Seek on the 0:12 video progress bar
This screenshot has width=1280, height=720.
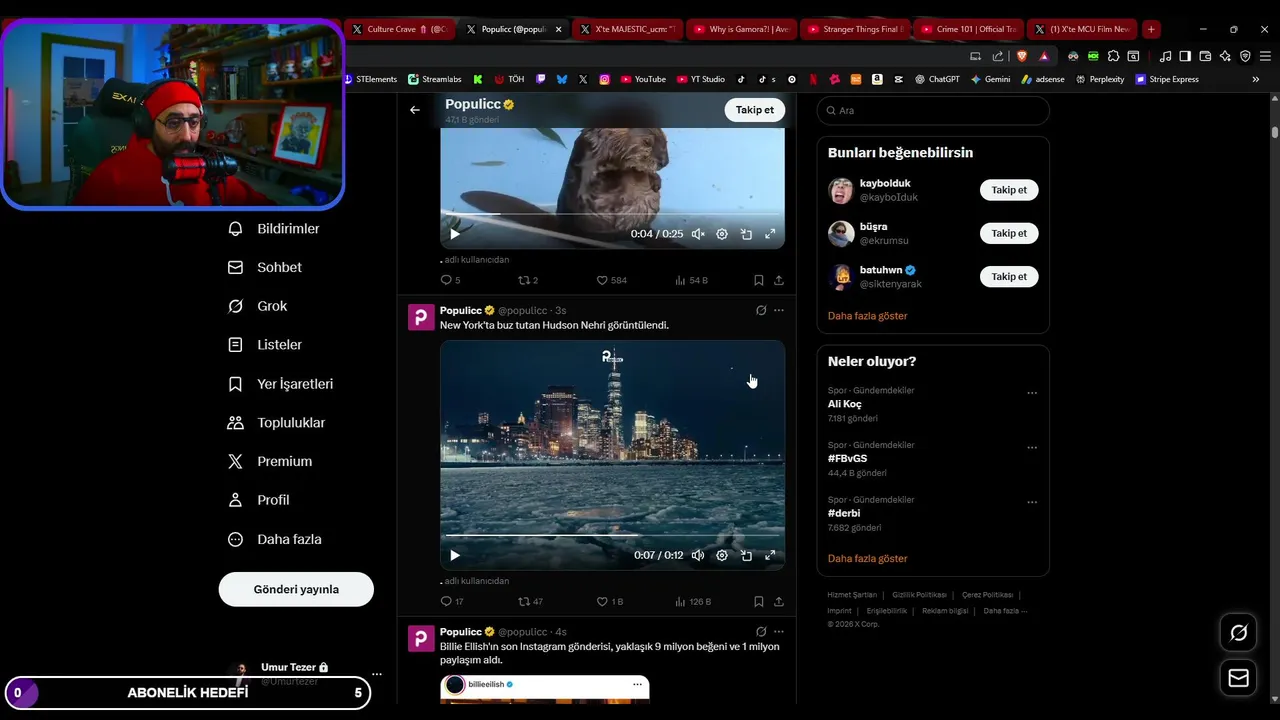[612, 535]
